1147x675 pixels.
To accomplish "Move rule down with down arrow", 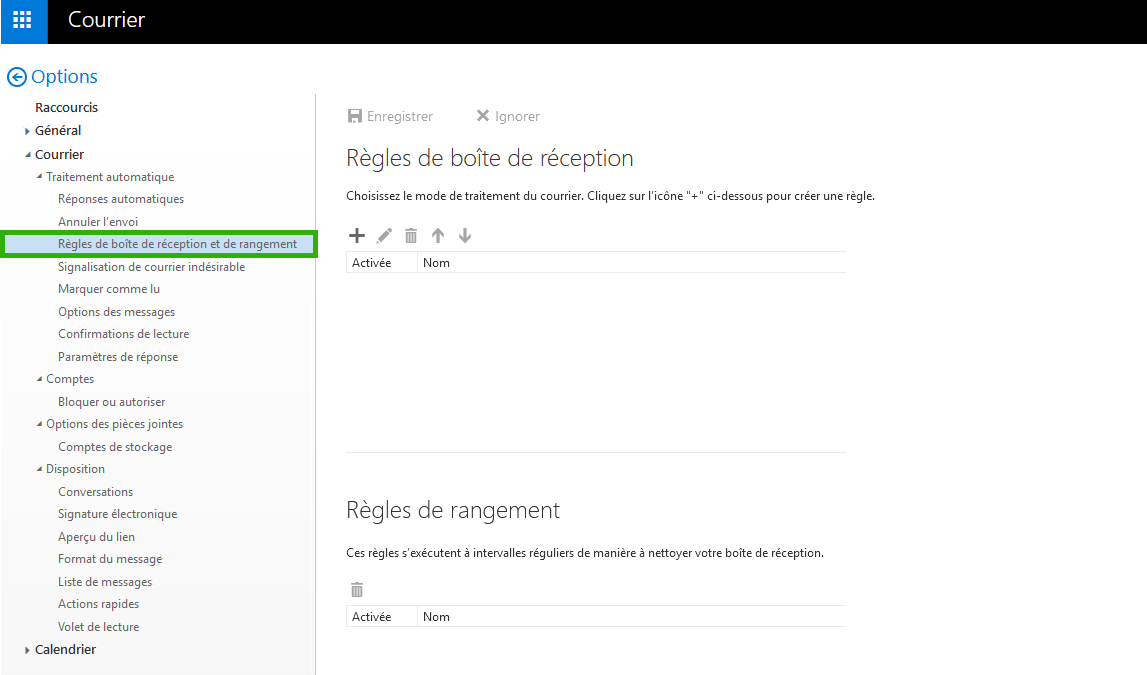I will (x=465, y=235).
